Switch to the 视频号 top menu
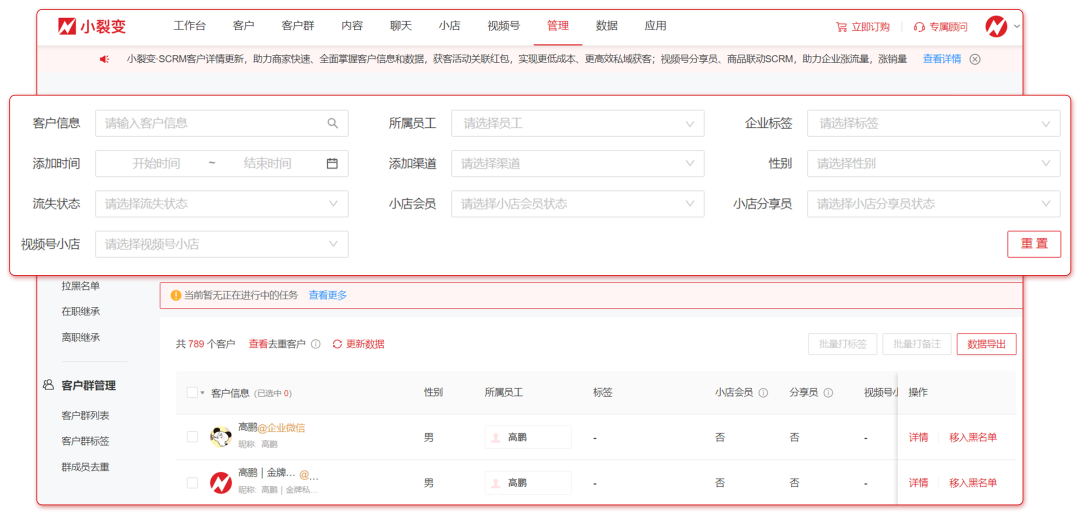The height and width of the screenshot is (515, 1080). pos(503,26)
